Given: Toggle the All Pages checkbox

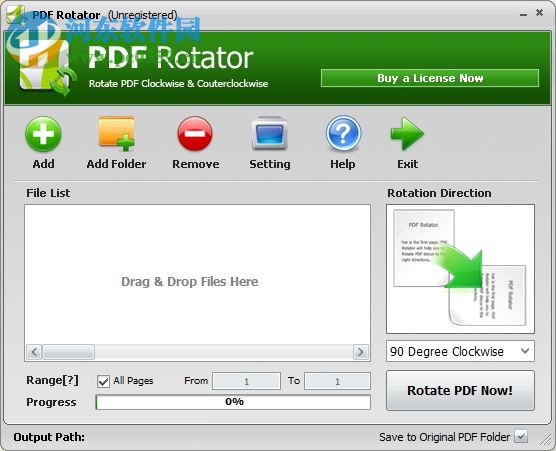Looking at the screenshot, I should click(x=104, y=382).
